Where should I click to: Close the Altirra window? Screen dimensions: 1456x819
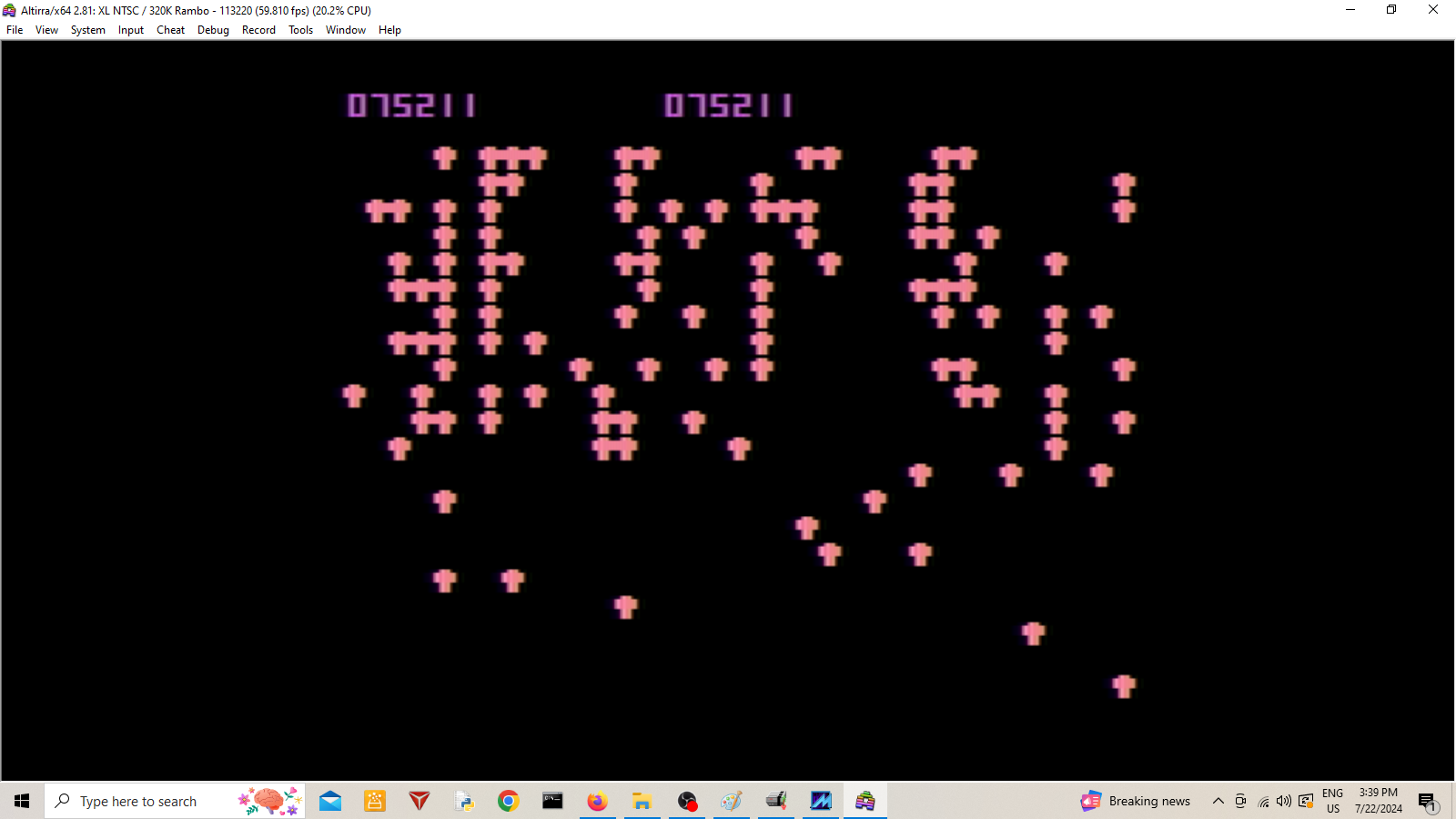tap(1433, 10)
